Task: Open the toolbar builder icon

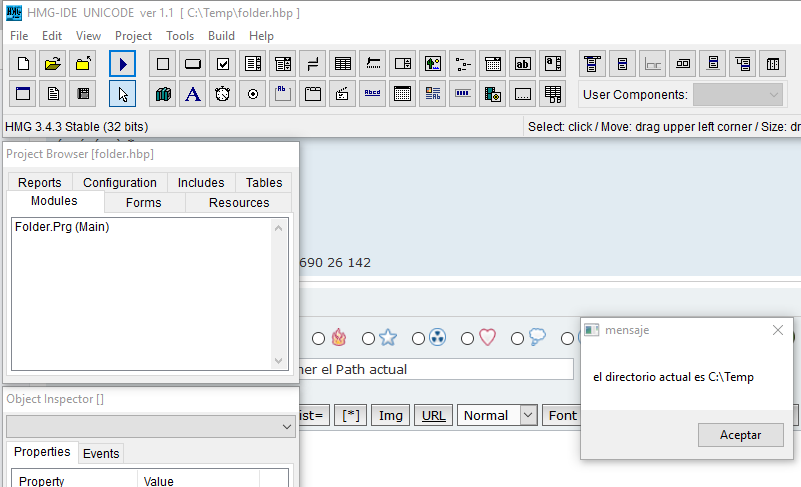Action: [x=682, y=64]
